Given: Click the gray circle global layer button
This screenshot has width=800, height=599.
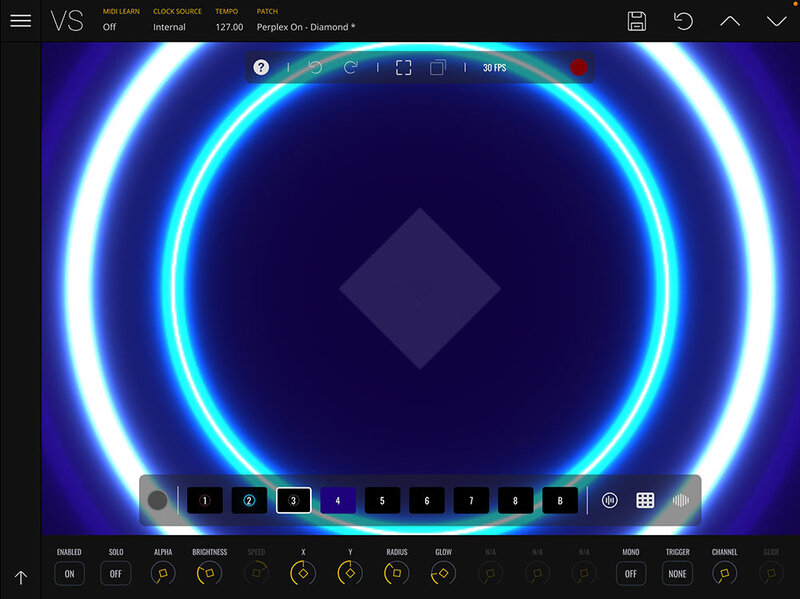Looking at the screenshot, I should (157, 501).
